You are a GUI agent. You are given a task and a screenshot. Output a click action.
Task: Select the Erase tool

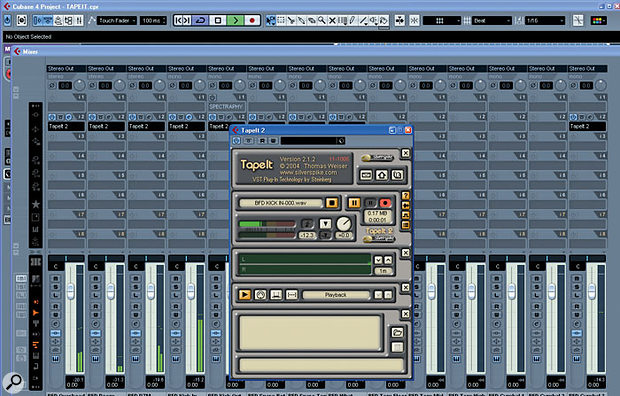(312, 20)
